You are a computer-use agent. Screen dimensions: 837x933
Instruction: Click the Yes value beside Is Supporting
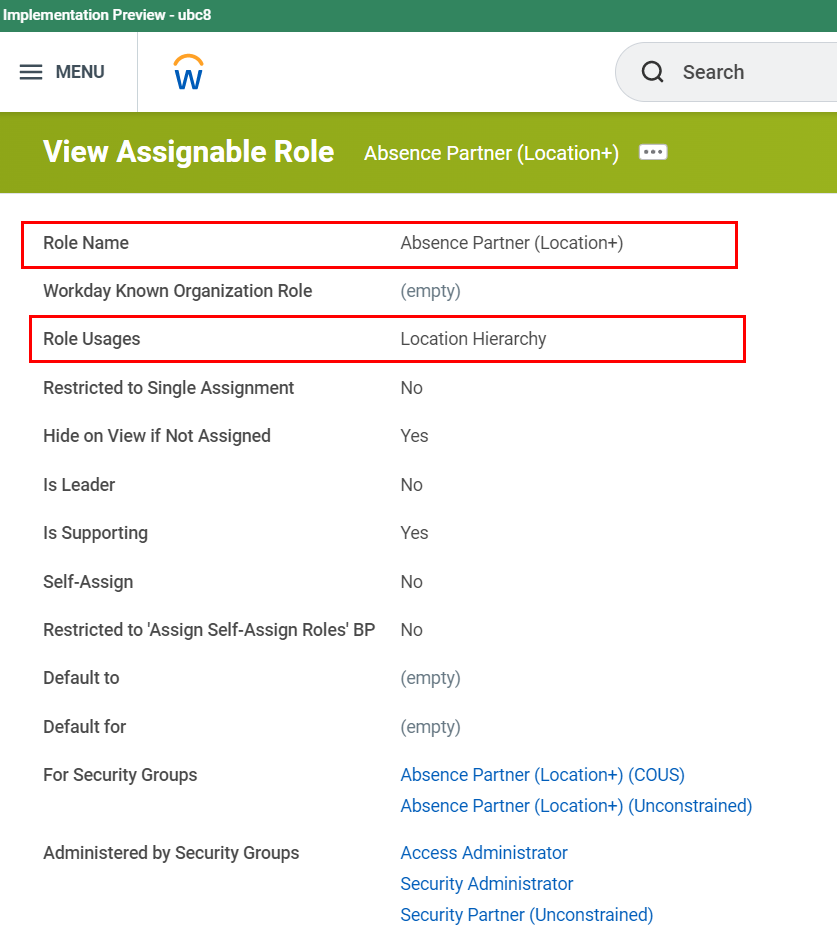[x=414, y=533]
